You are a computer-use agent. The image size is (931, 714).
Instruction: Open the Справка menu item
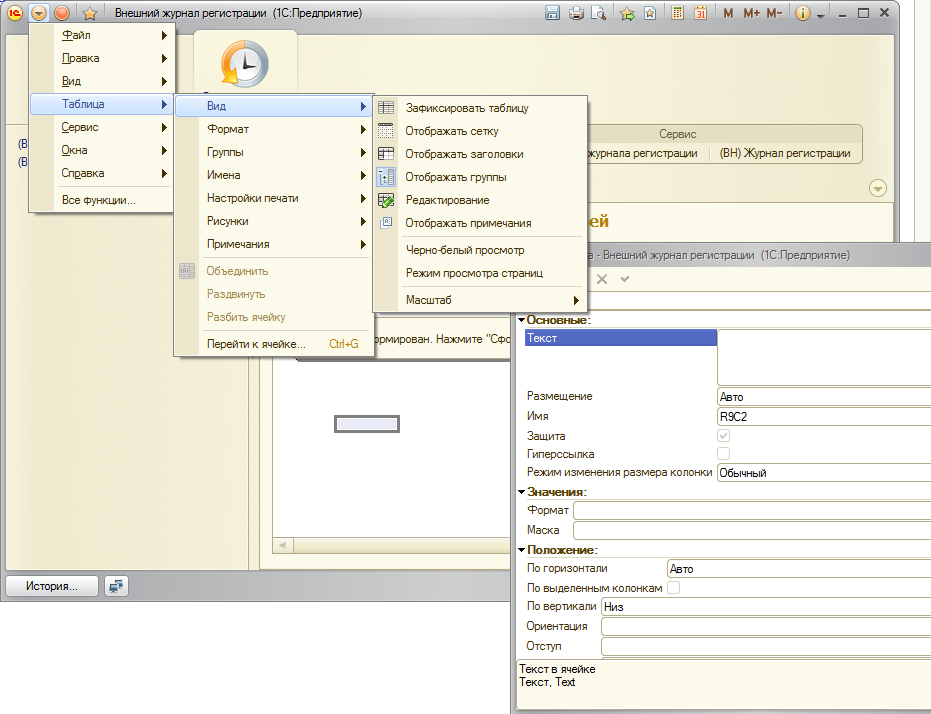click(102, 173)
